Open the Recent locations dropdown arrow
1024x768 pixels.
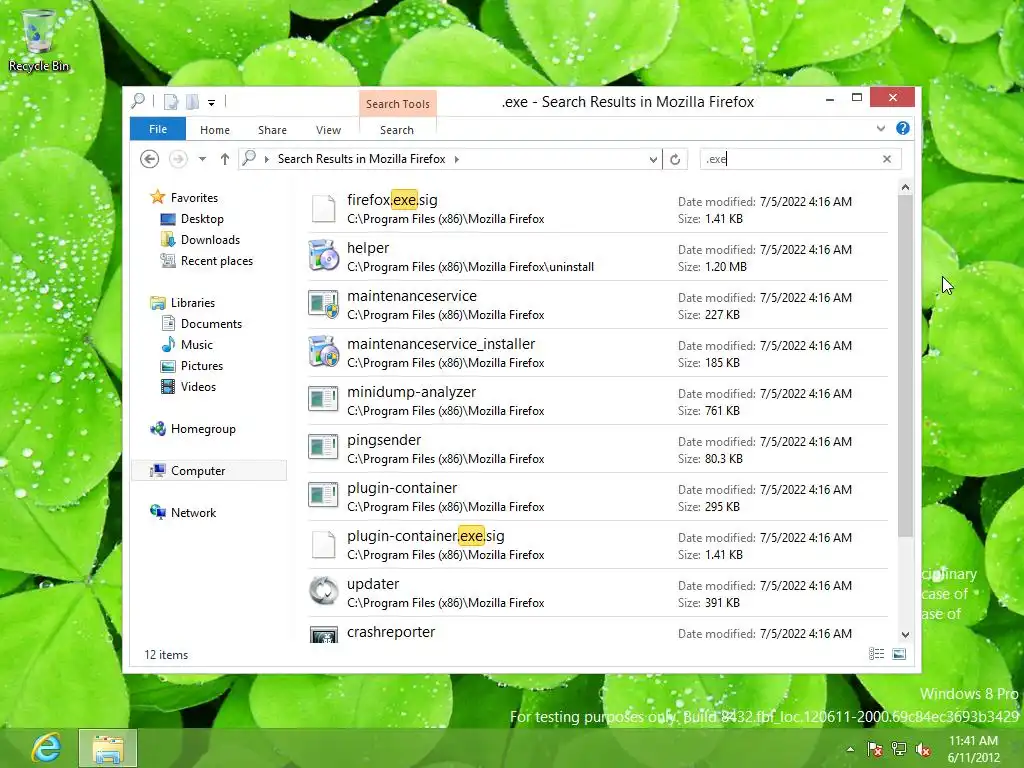tap(202, 159)
